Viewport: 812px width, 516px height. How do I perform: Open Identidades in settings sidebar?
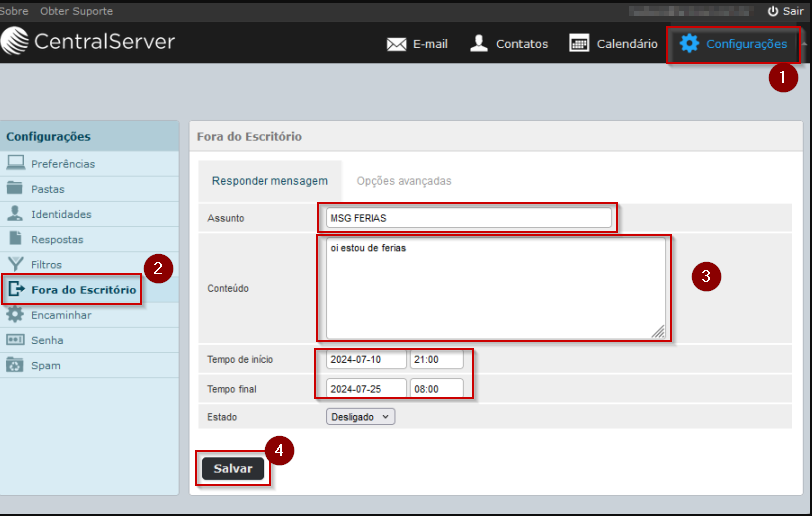(60, 214)
